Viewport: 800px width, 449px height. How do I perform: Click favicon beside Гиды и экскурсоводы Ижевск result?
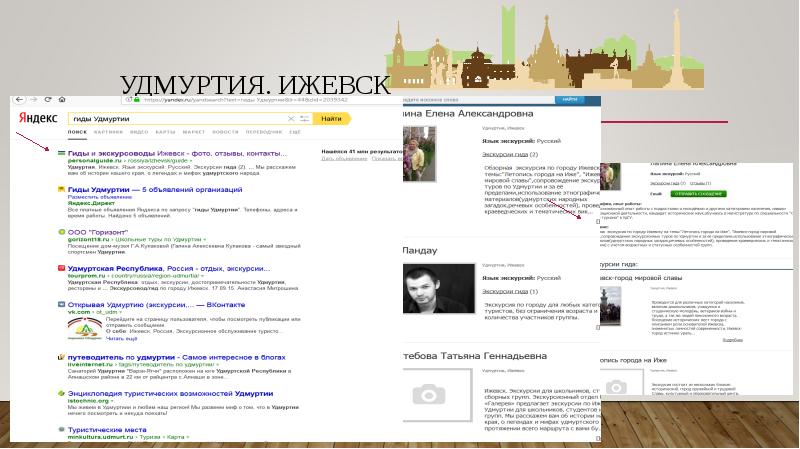pos(61,153)
